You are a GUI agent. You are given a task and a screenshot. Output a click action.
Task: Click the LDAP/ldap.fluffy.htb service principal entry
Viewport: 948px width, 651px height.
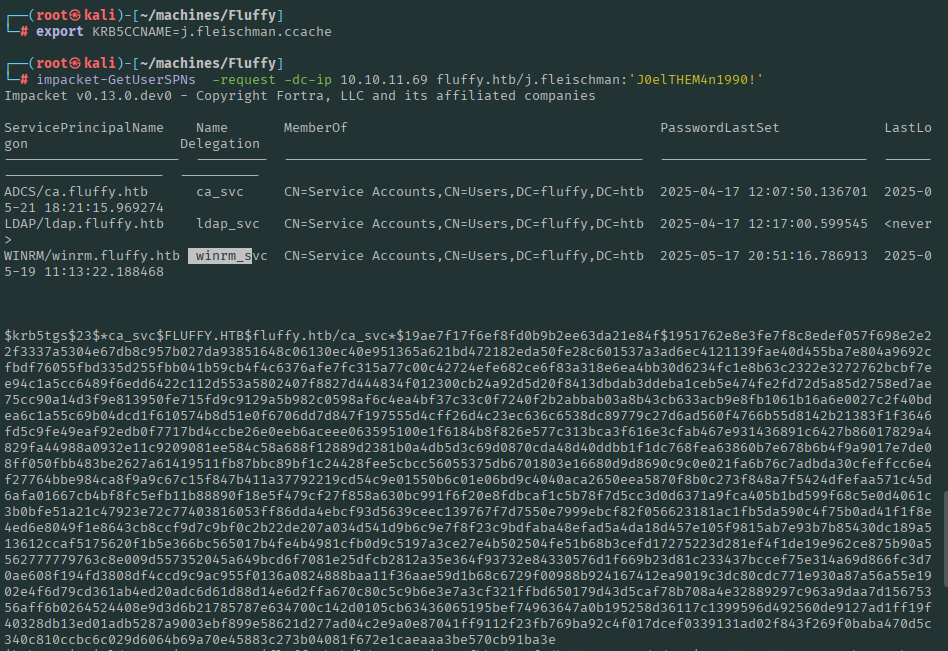84,224
